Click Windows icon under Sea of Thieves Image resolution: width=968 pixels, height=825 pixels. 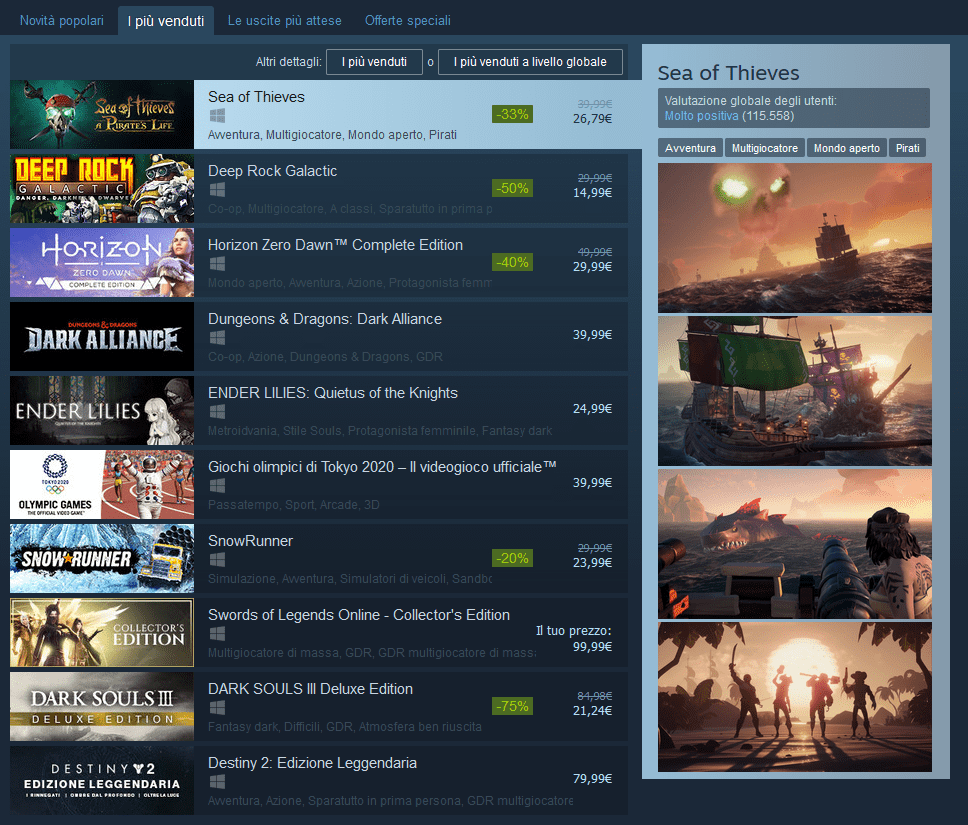[217, 115]
